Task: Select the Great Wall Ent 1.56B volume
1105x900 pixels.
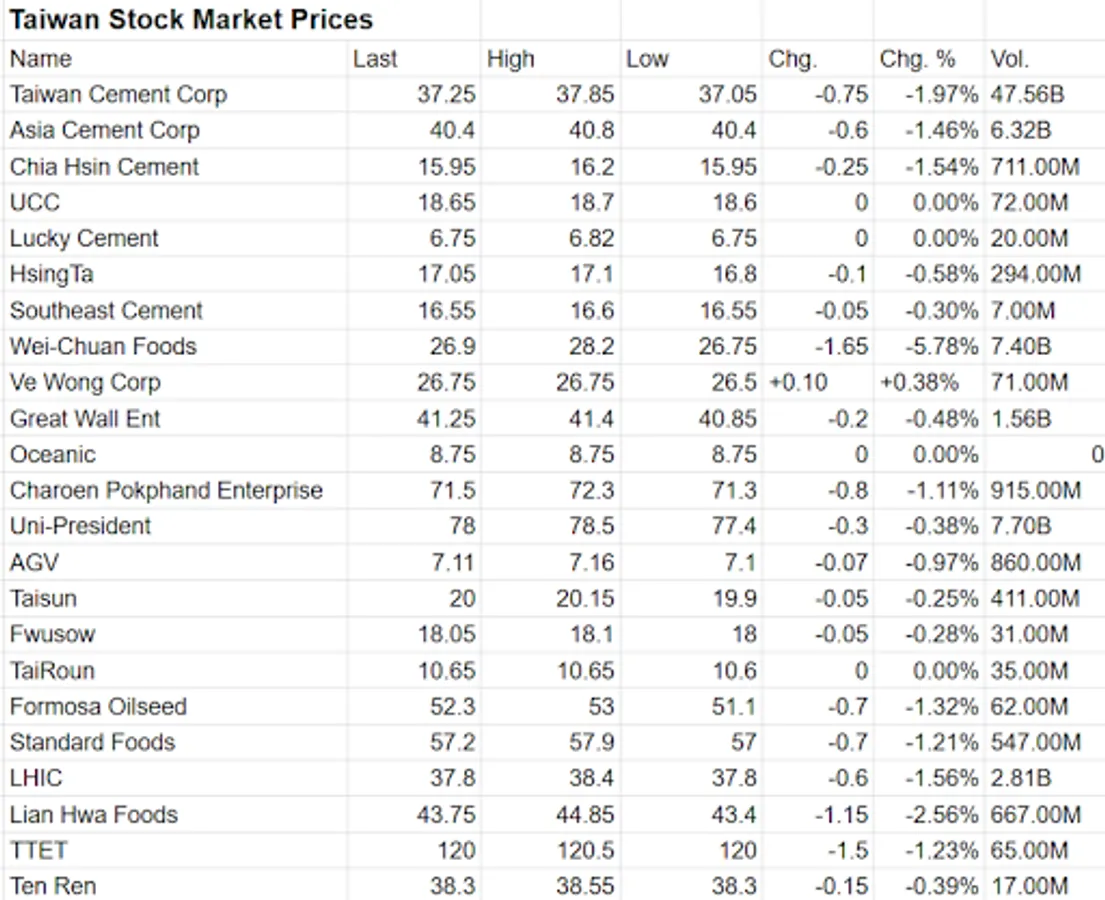Action: [1020, 419]
